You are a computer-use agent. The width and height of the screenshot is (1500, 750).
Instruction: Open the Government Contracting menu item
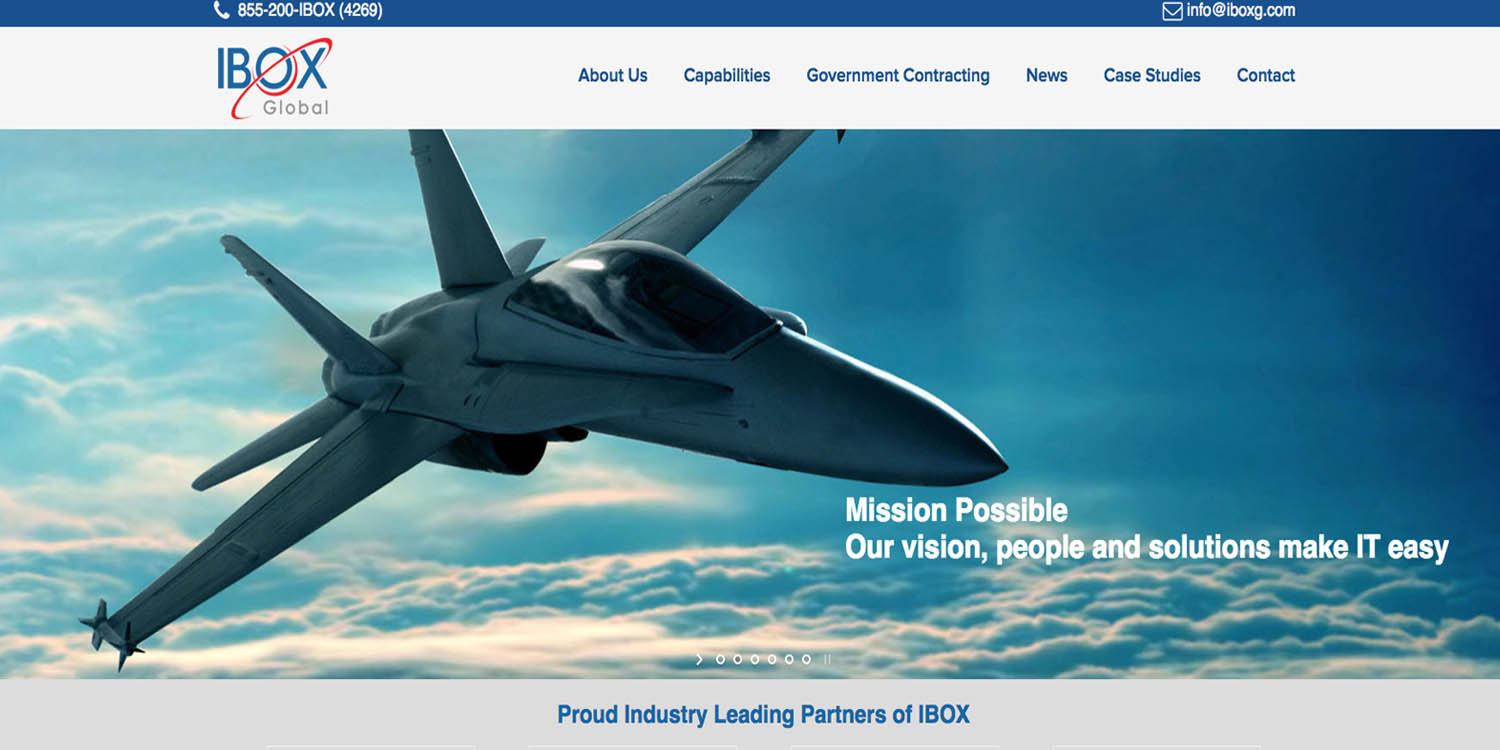pos(898,75)
